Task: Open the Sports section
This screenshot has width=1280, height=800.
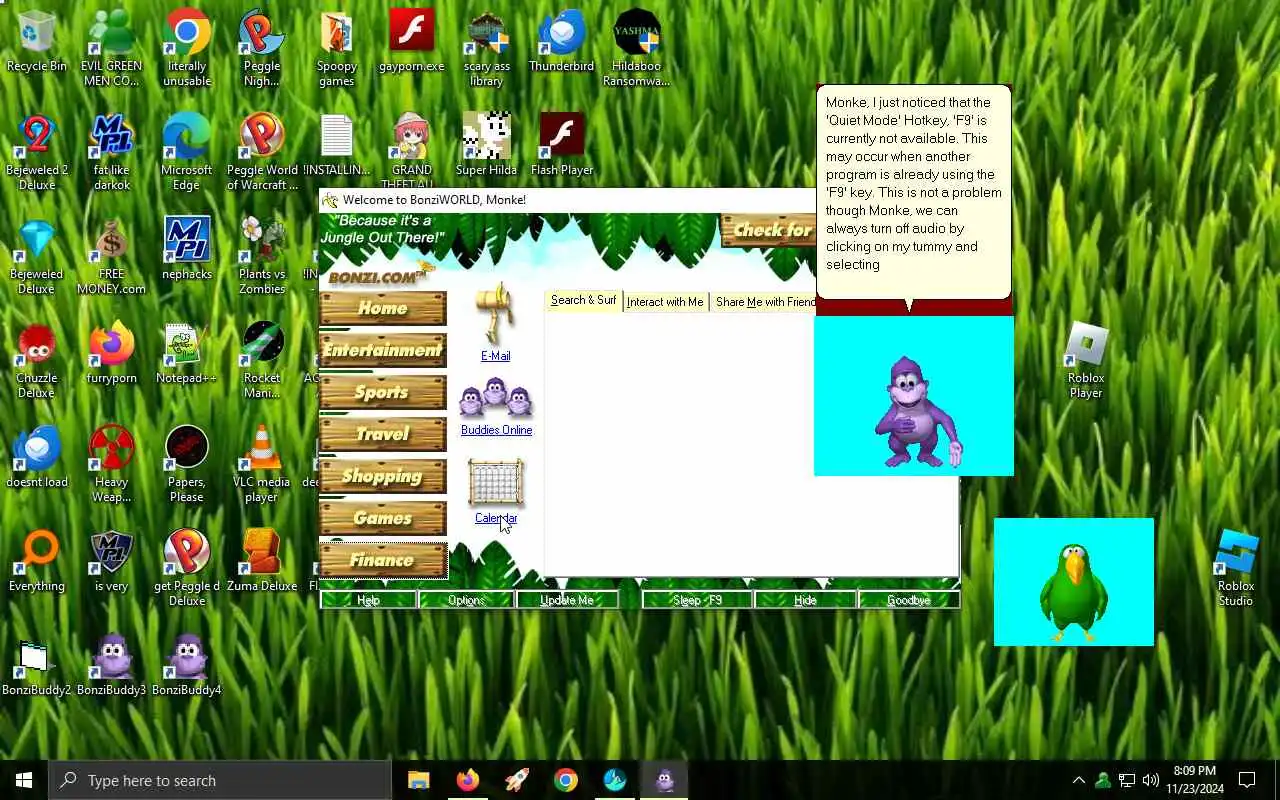Action: pos(382,392)
